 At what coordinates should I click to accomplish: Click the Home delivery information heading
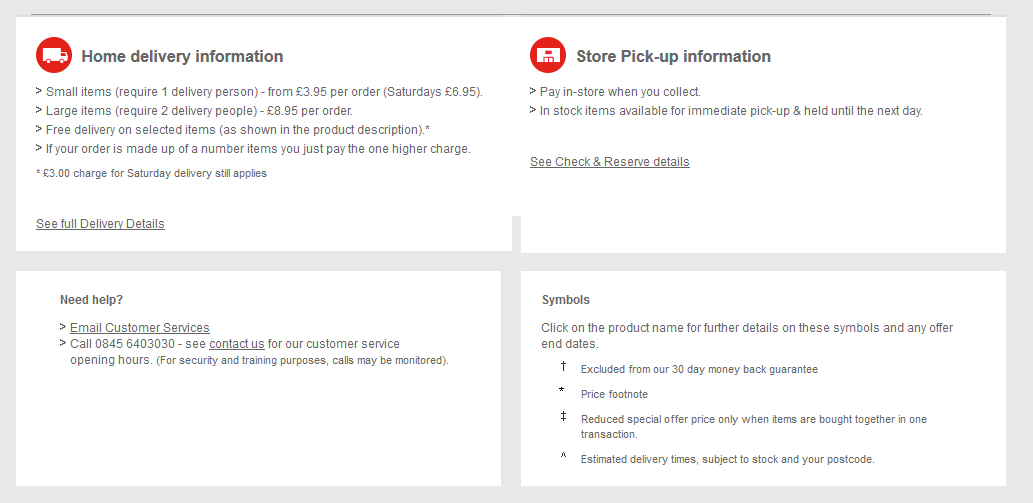click(182, 57)
